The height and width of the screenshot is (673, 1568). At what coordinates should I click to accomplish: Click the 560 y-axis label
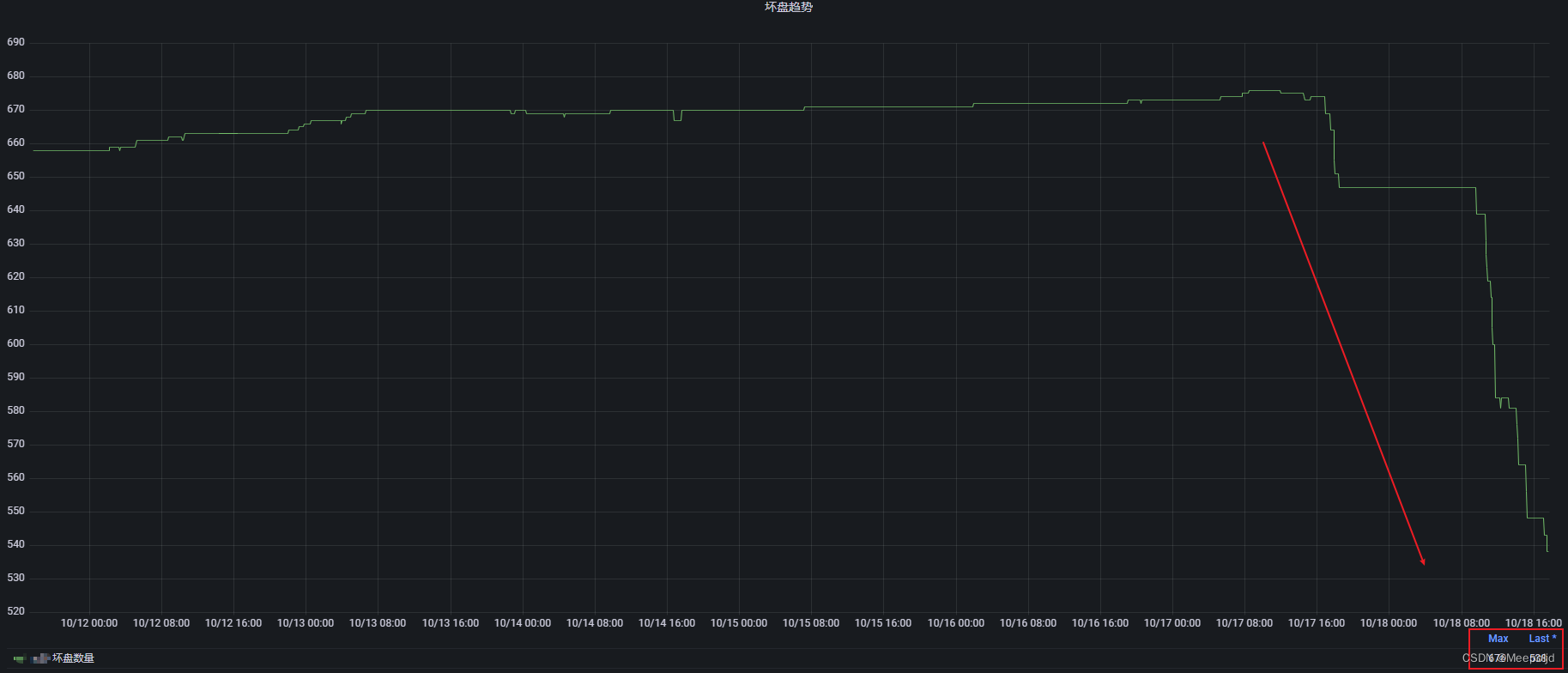pos(15,477)
